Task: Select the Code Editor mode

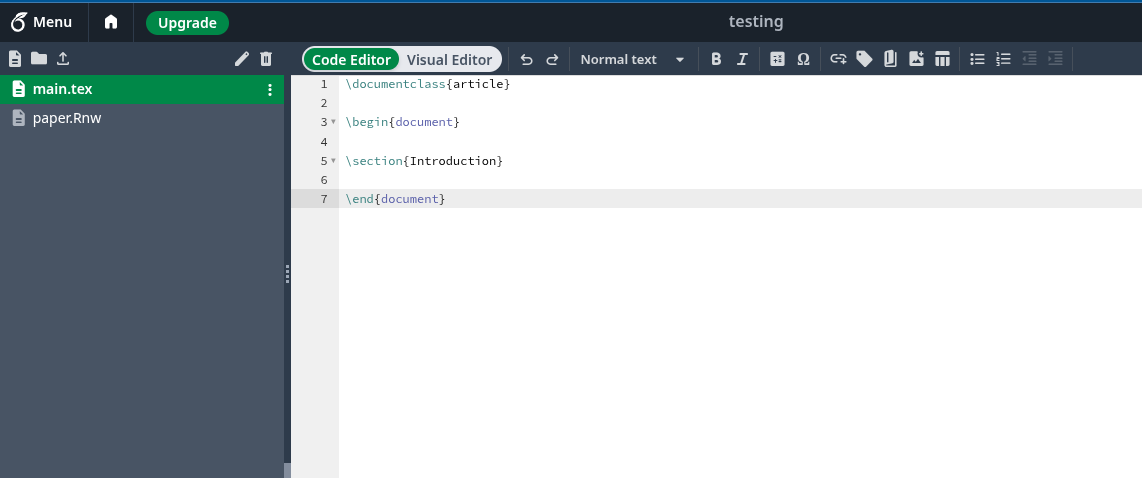Action: pos(351,59)
